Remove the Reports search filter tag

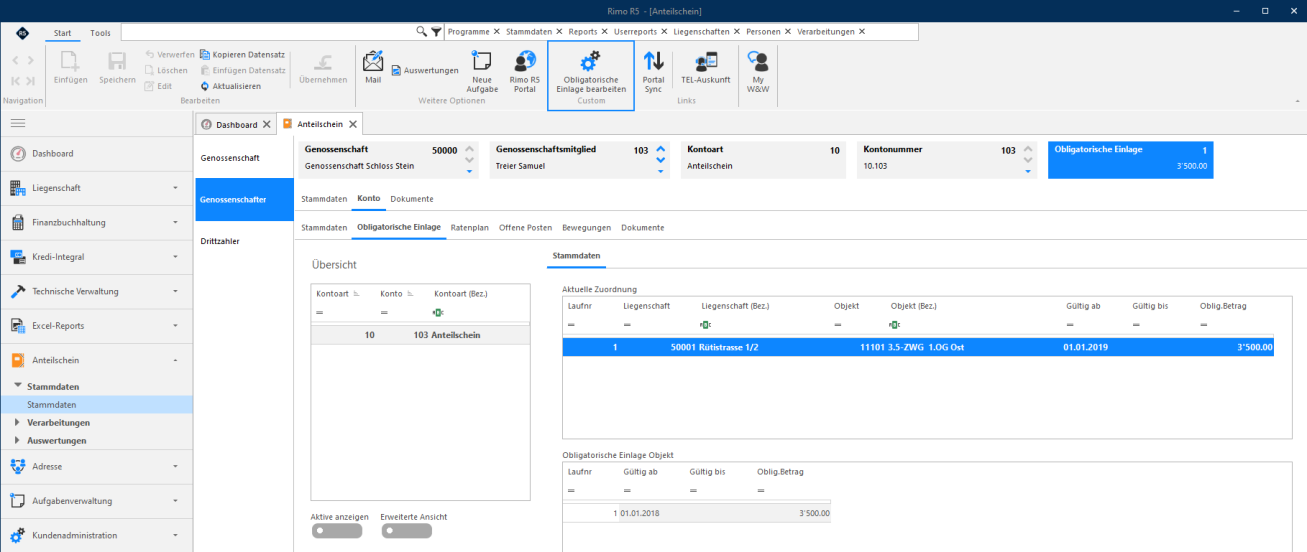point(605,32)
